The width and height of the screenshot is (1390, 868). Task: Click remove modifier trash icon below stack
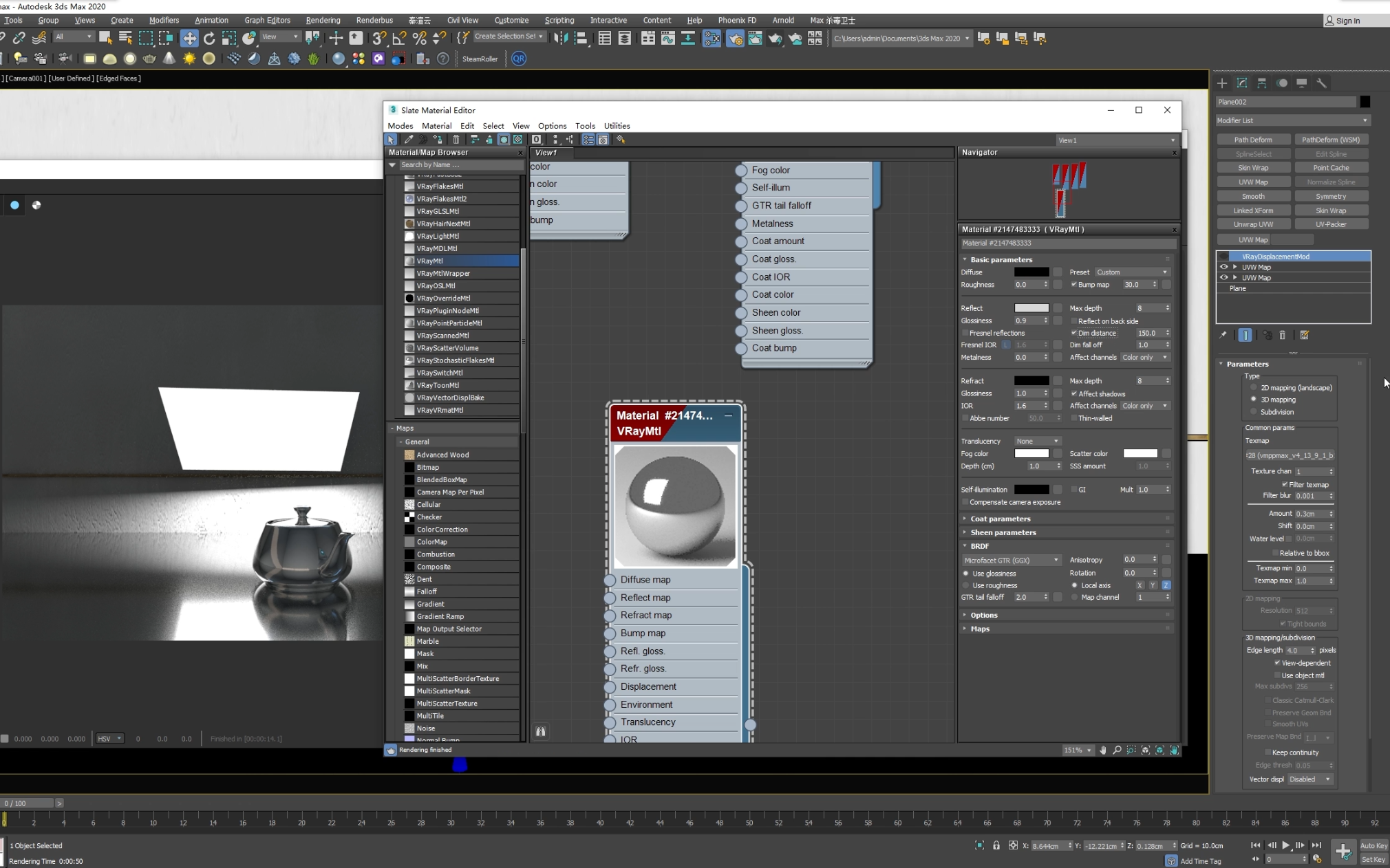coord(1282,335)
